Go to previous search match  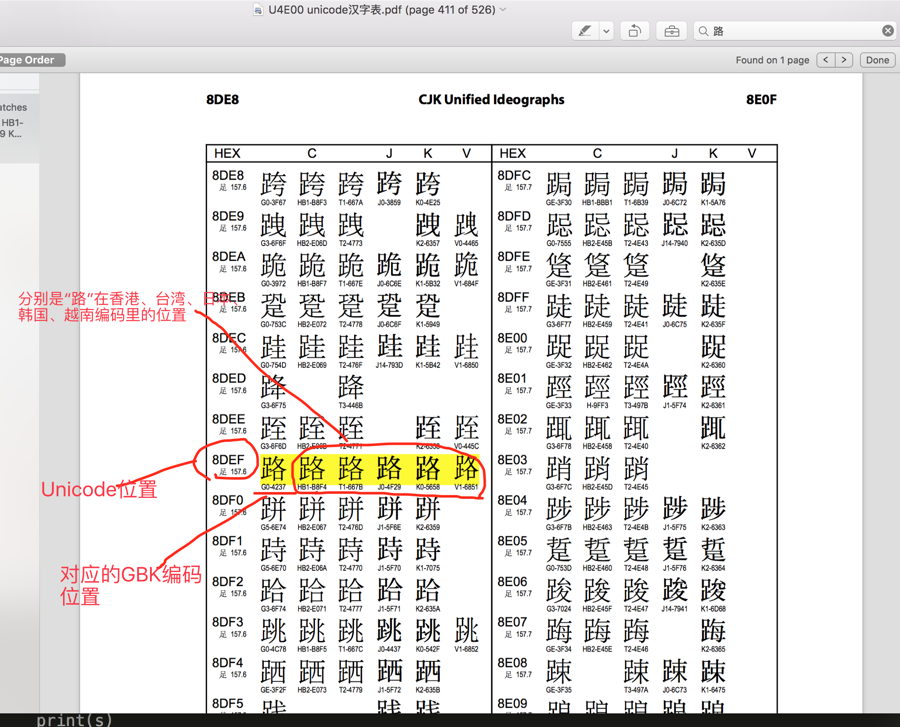click(826, 60)
